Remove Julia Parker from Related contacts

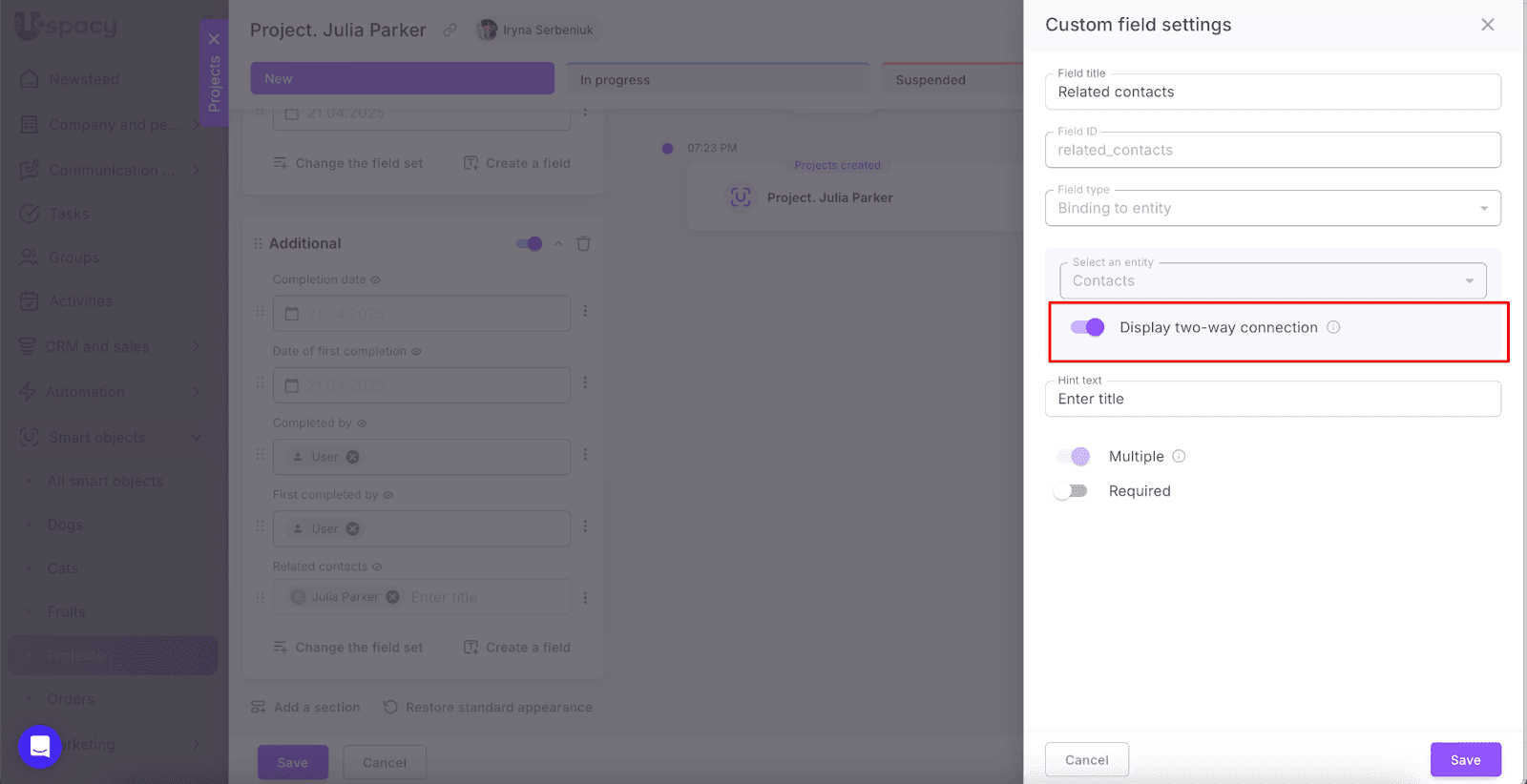click(392, 597)
